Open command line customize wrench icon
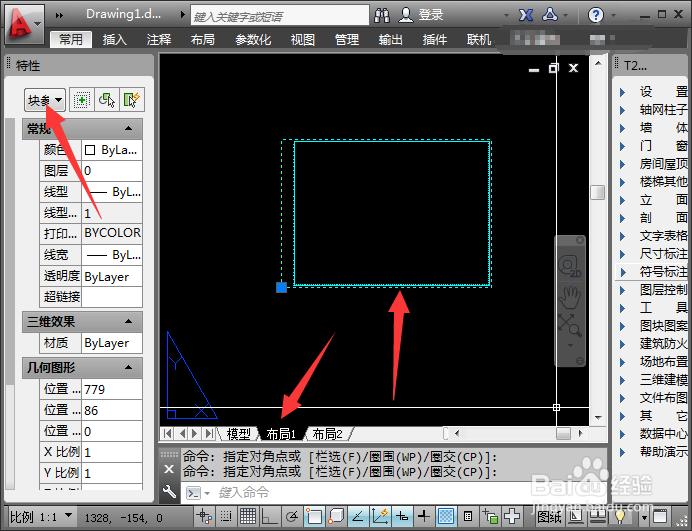The width and height of the screenshot is (692, 531). pyautogui.click(x=169, y=491)
